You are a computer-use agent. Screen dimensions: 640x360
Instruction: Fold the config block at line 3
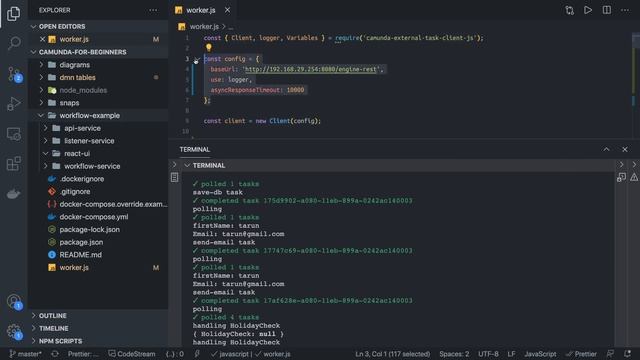(196, 60)
